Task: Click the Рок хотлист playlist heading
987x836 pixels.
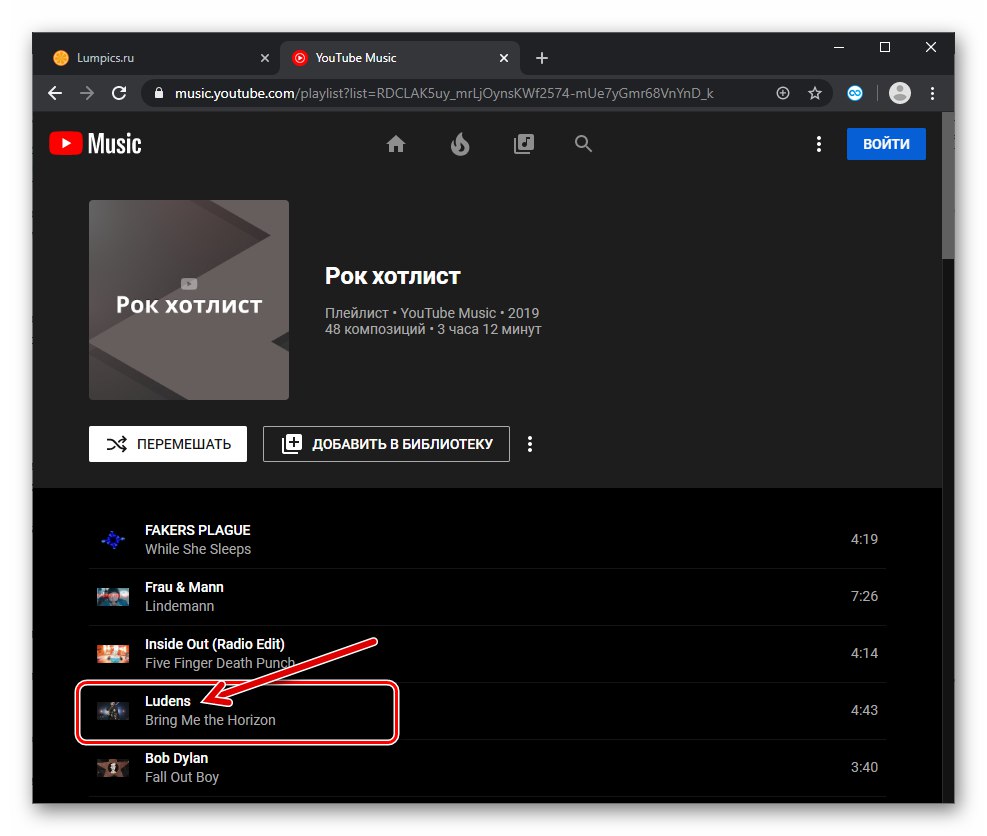Action: pos(392,276)
